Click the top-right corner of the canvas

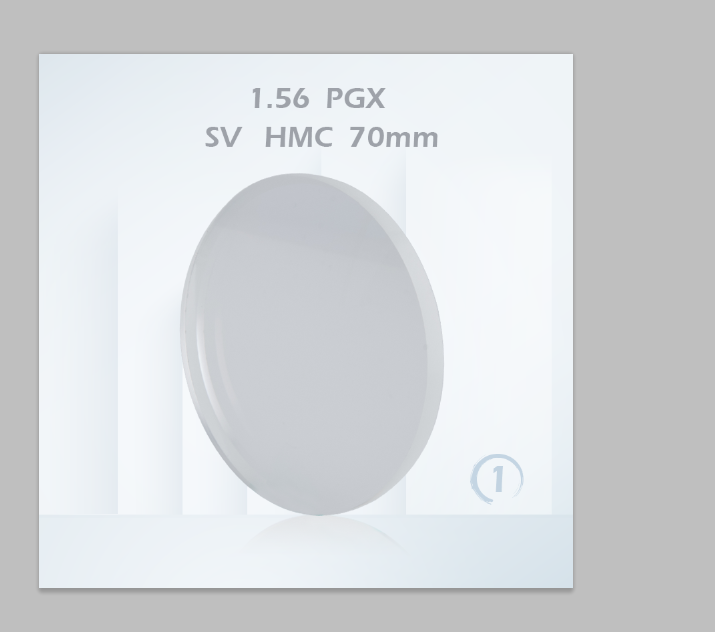pos(572,55)
